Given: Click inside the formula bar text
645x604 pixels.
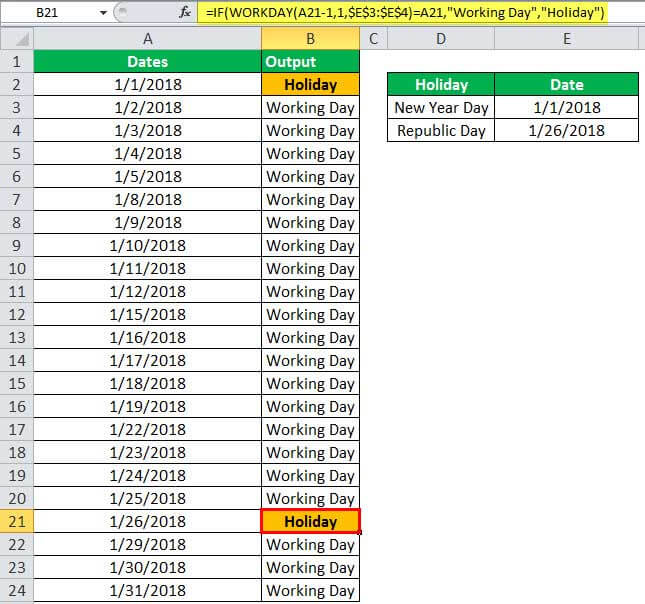Looking at the screenshot, I should point(405,12).
